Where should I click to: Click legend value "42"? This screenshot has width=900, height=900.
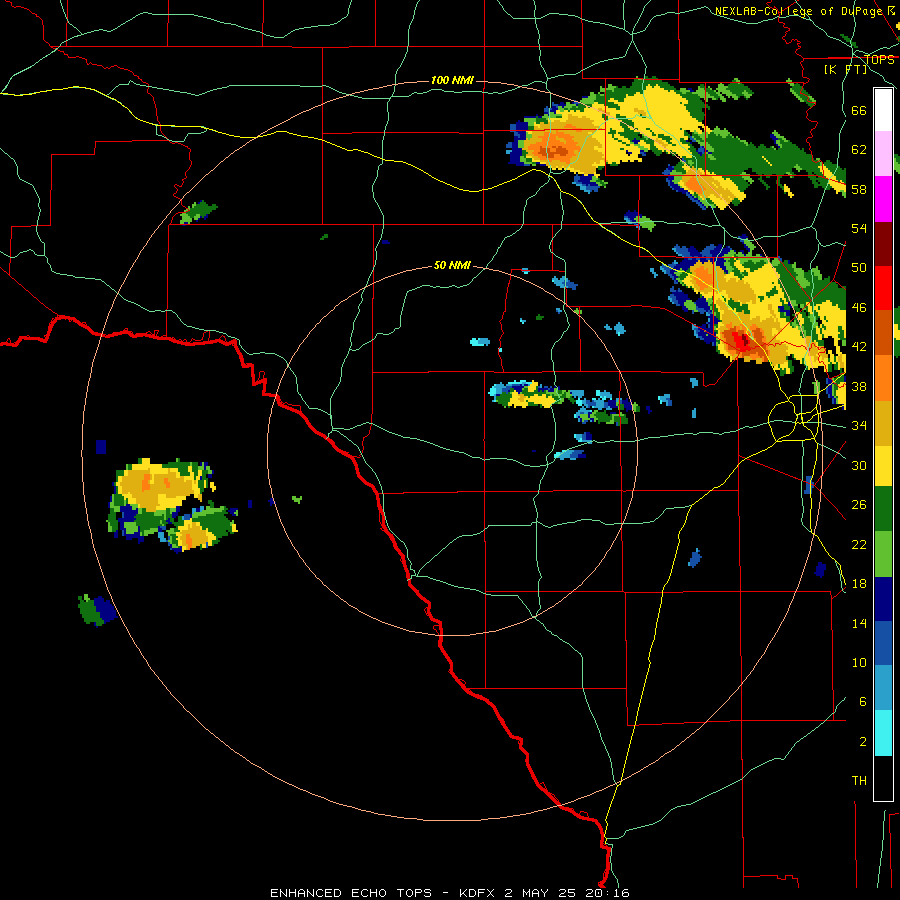point(859,347)
